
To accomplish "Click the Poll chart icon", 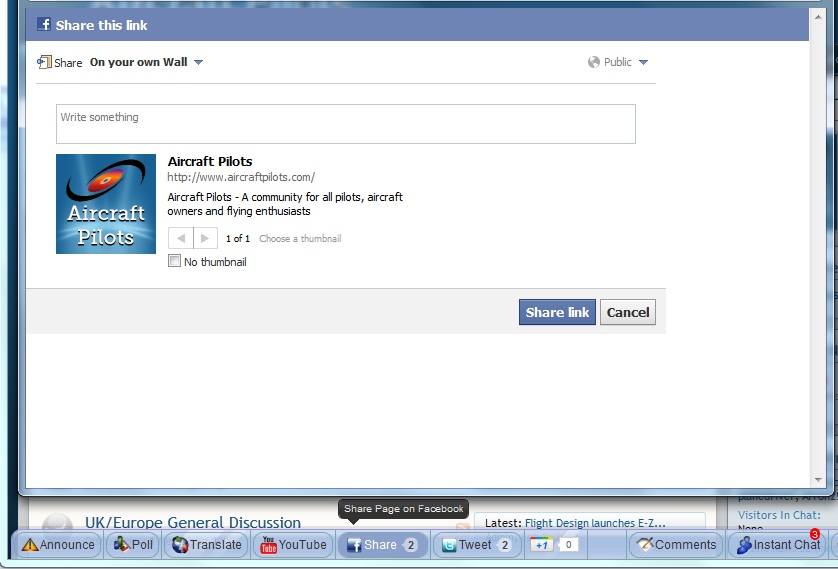I will tap(122, 544).
